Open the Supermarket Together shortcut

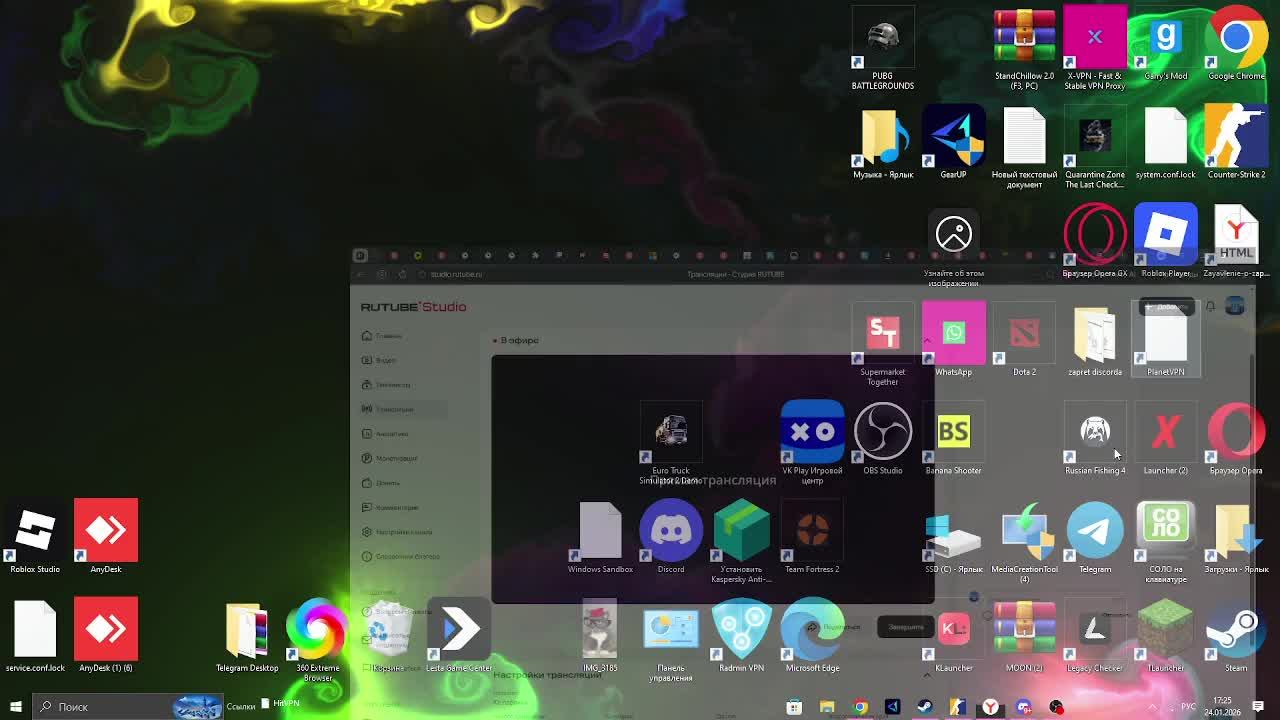pyautogui.click(x=883, y=333)
